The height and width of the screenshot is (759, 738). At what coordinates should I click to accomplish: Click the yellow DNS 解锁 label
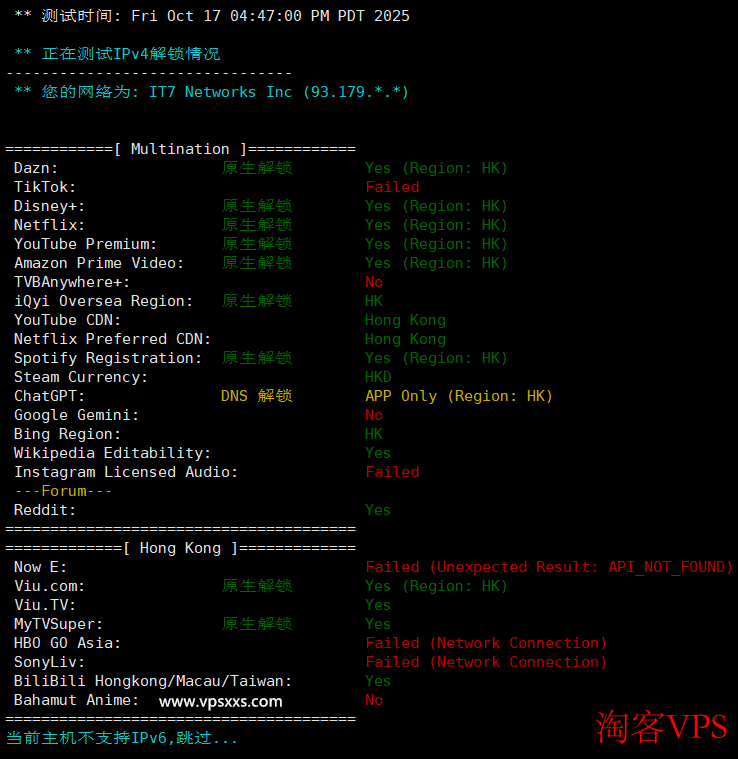coord(256,396)
